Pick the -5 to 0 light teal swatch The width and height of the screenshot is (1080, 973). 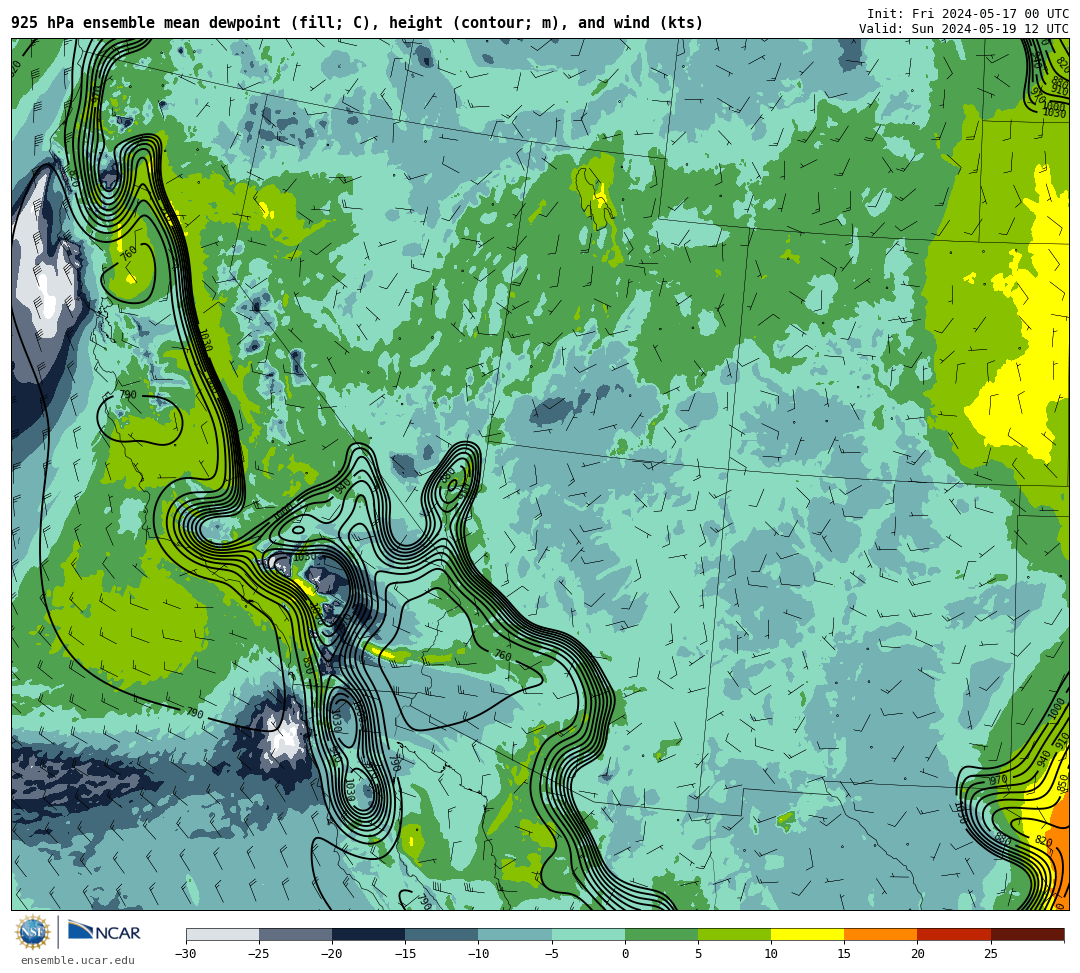[588, 934]
